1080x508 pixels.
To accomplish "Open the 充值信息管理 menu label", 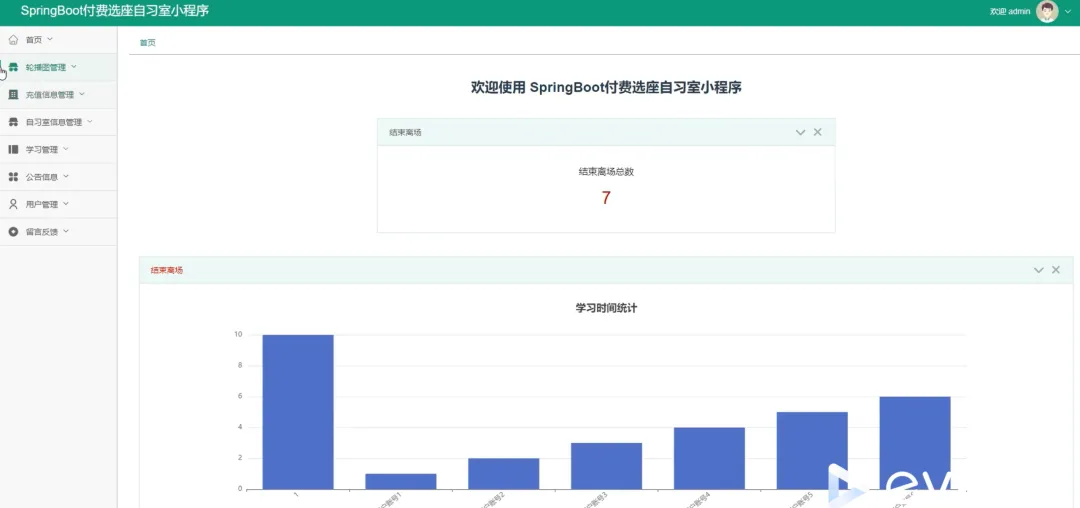I will 50,95.
